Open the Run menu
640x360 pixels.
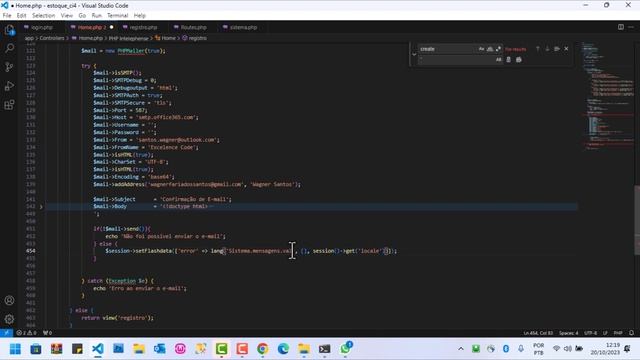pyautogui.click(x=96, y=16)
